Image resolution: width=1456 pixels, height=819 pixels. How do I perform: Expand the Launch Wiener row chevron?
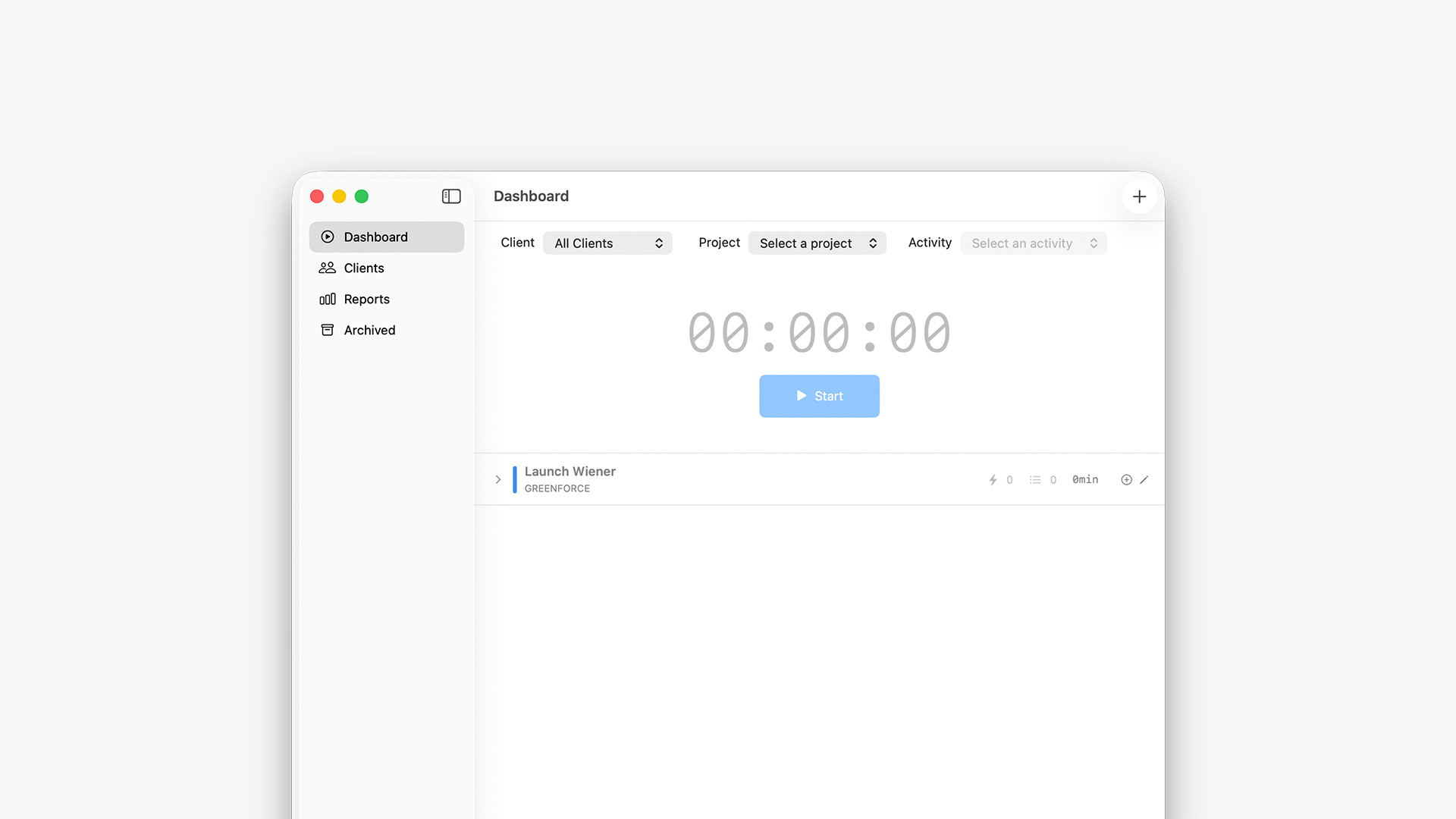(x=498, y=479)
